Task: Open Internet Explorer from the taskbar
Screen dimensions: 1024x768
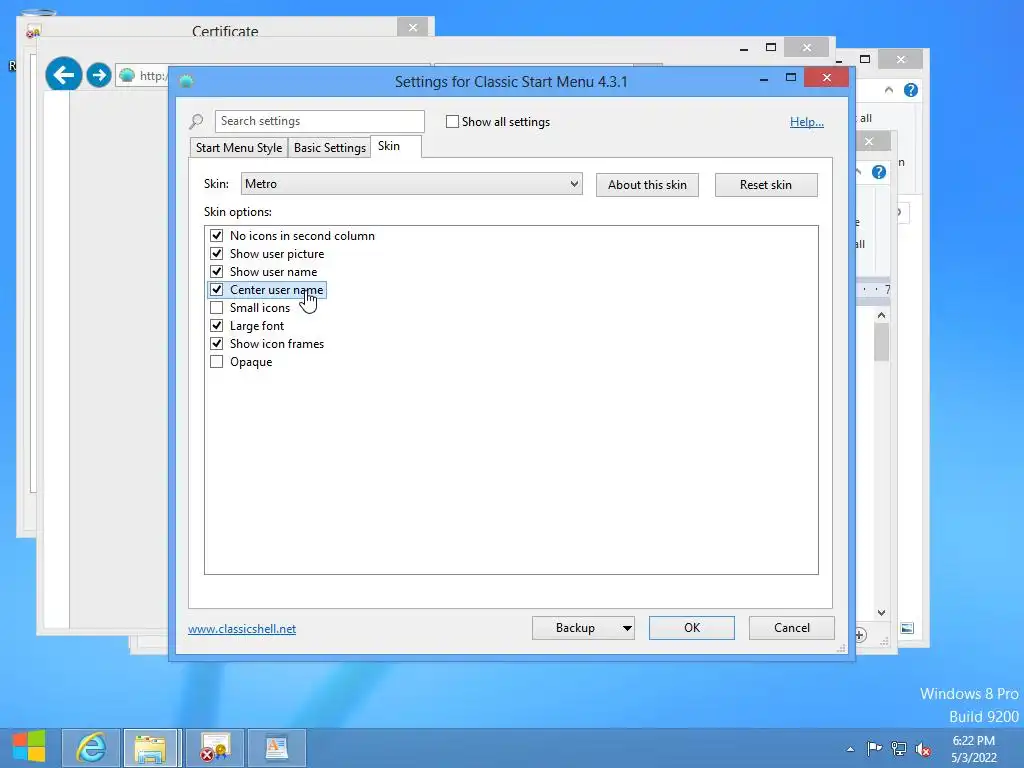Action: tap(91, 747)
